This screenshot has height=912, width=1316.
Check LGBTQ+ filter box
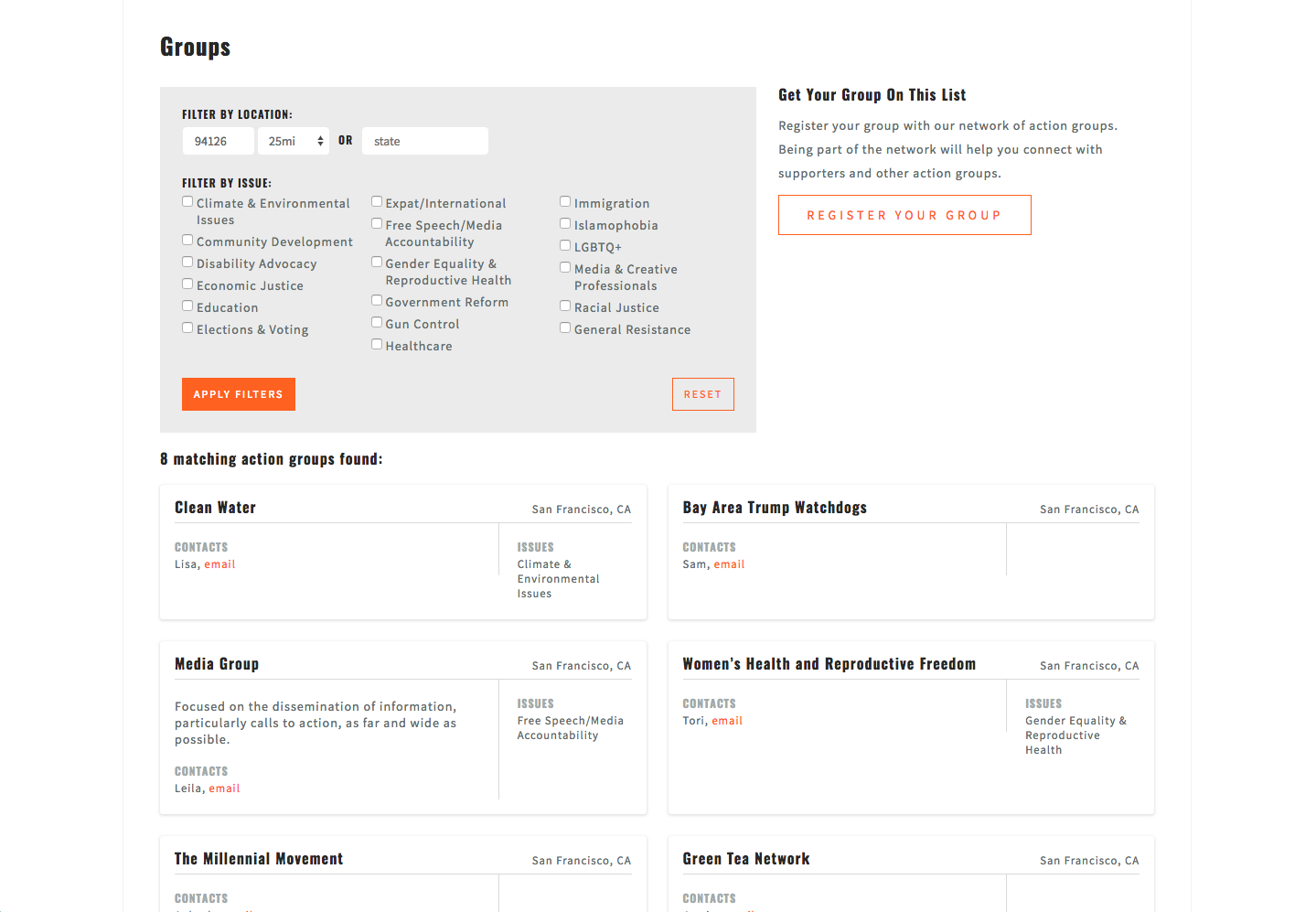click(x=565, y=246)
